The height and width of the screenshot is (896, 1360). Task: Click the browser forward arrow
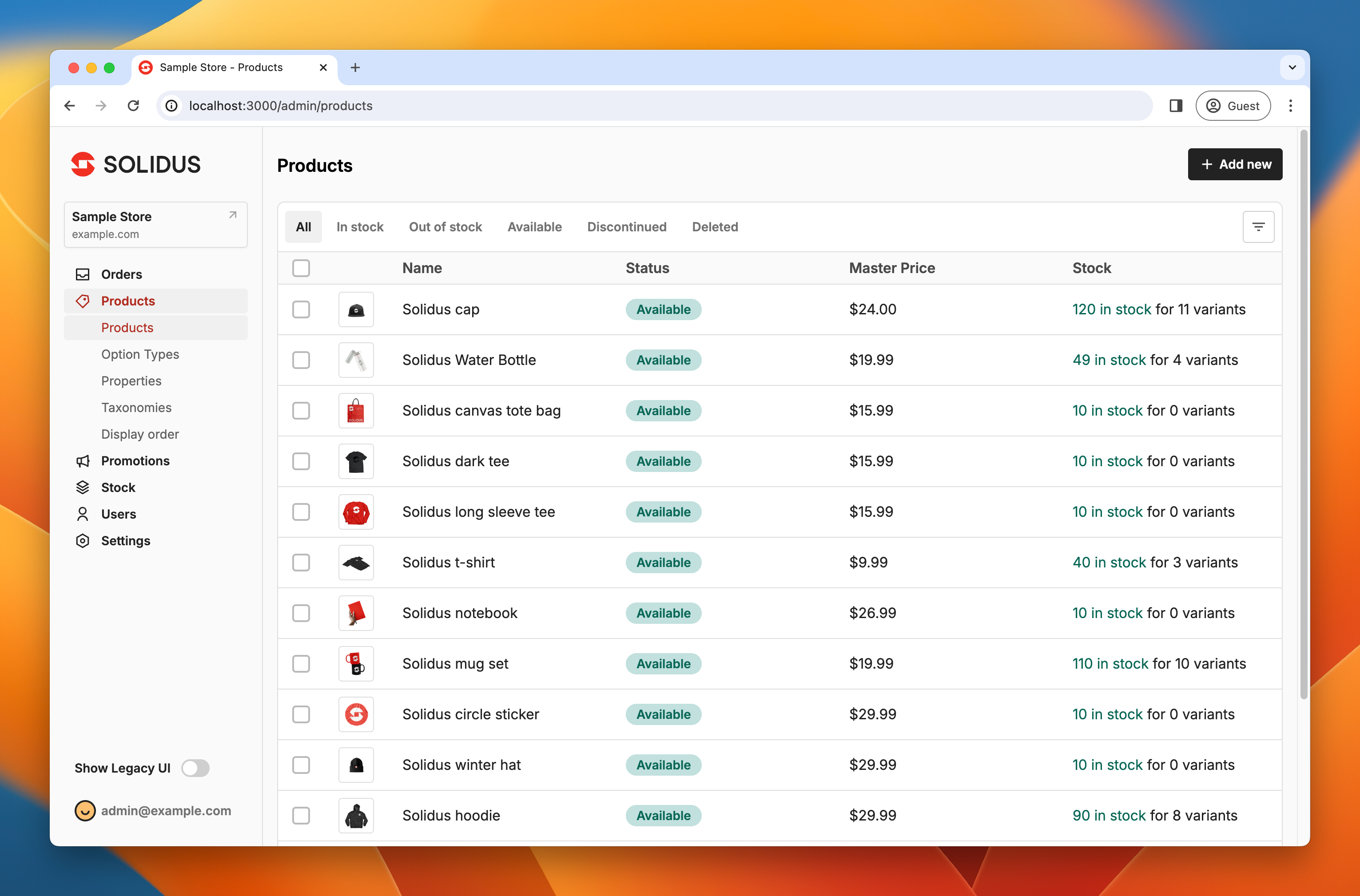101,106
